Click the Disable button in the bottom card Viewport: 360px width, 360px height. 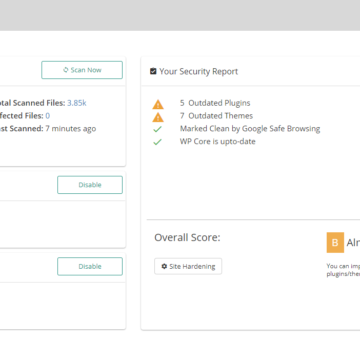(x=90, y=266)
